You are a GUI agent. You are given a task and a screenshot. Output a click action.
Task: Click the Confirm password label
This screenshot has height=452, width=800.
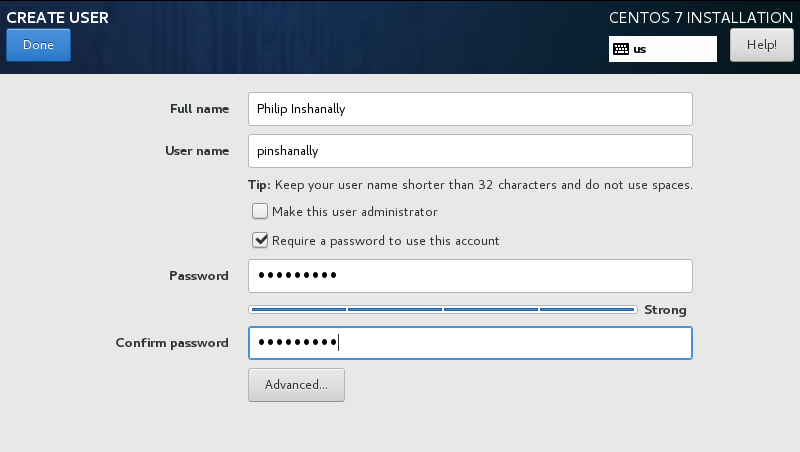[172, 343]
